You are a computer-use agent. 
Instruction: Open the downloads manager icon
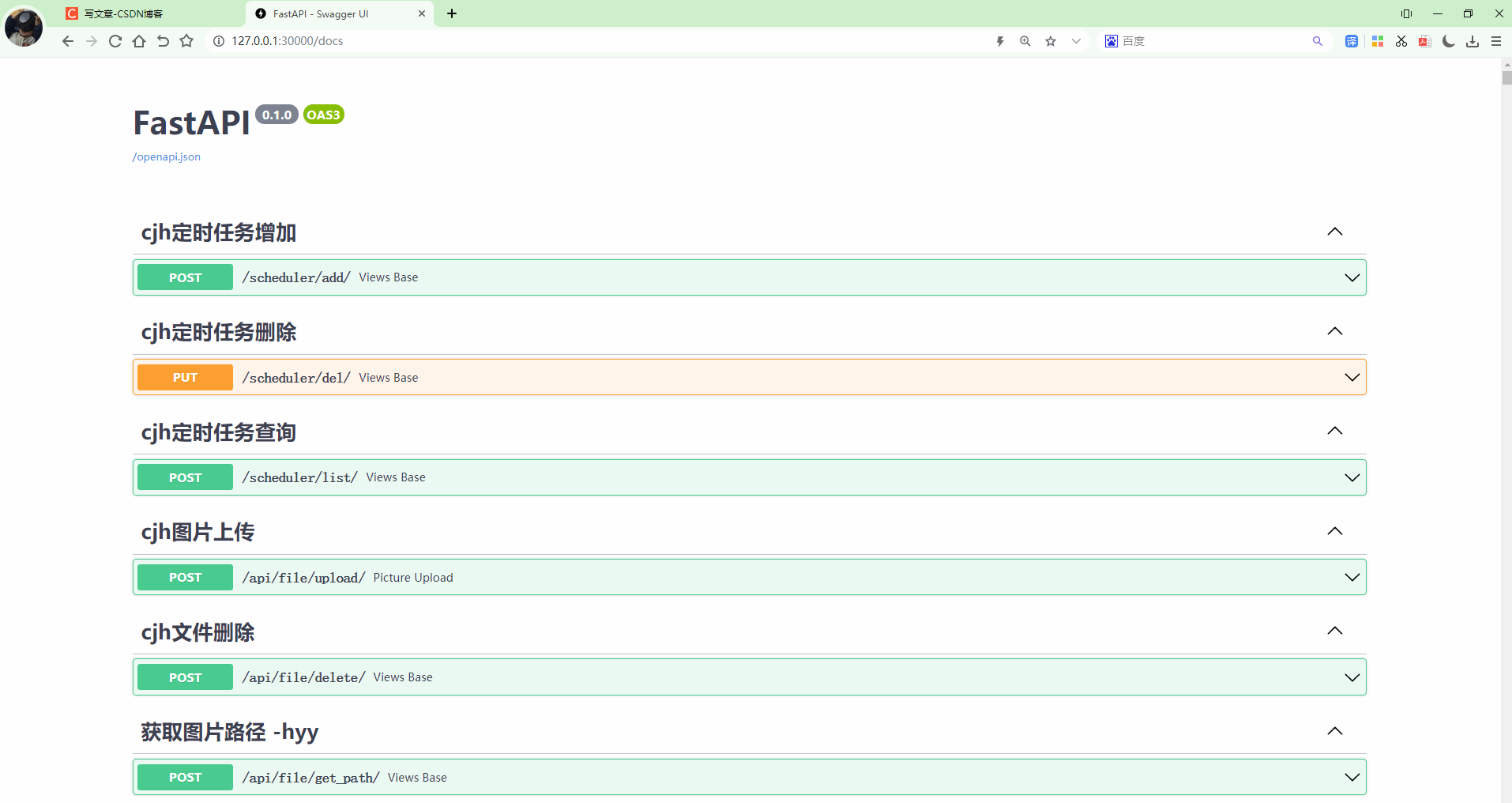(x=1473, y=41)
